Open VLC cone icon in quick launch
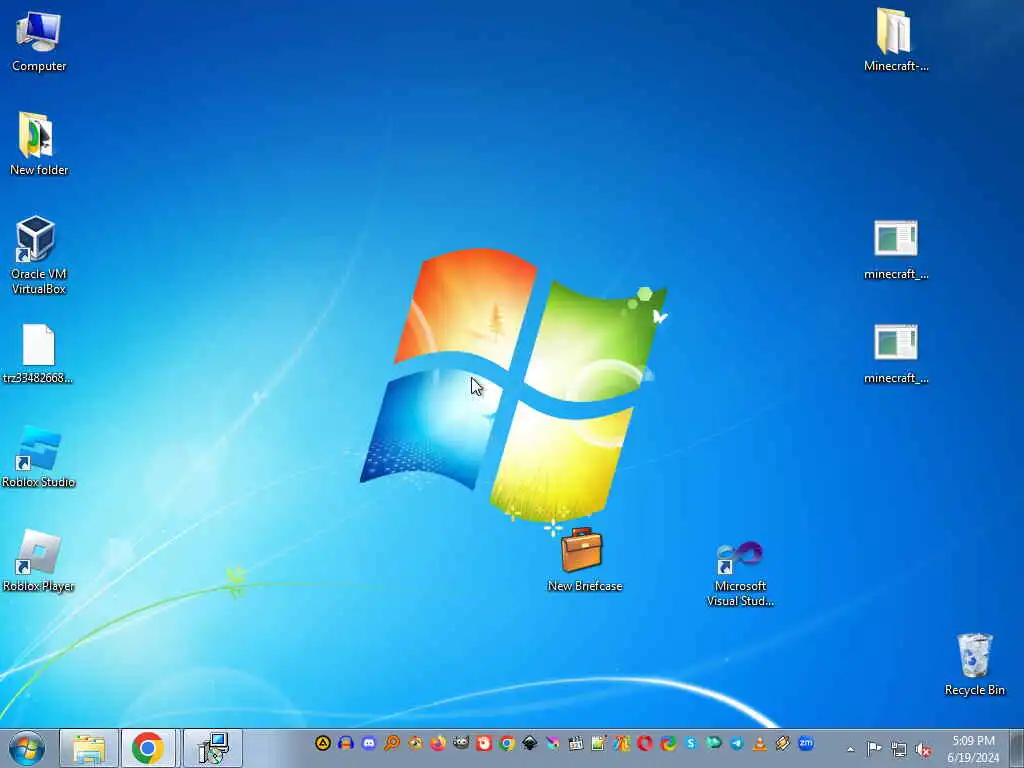 [760, 743]
